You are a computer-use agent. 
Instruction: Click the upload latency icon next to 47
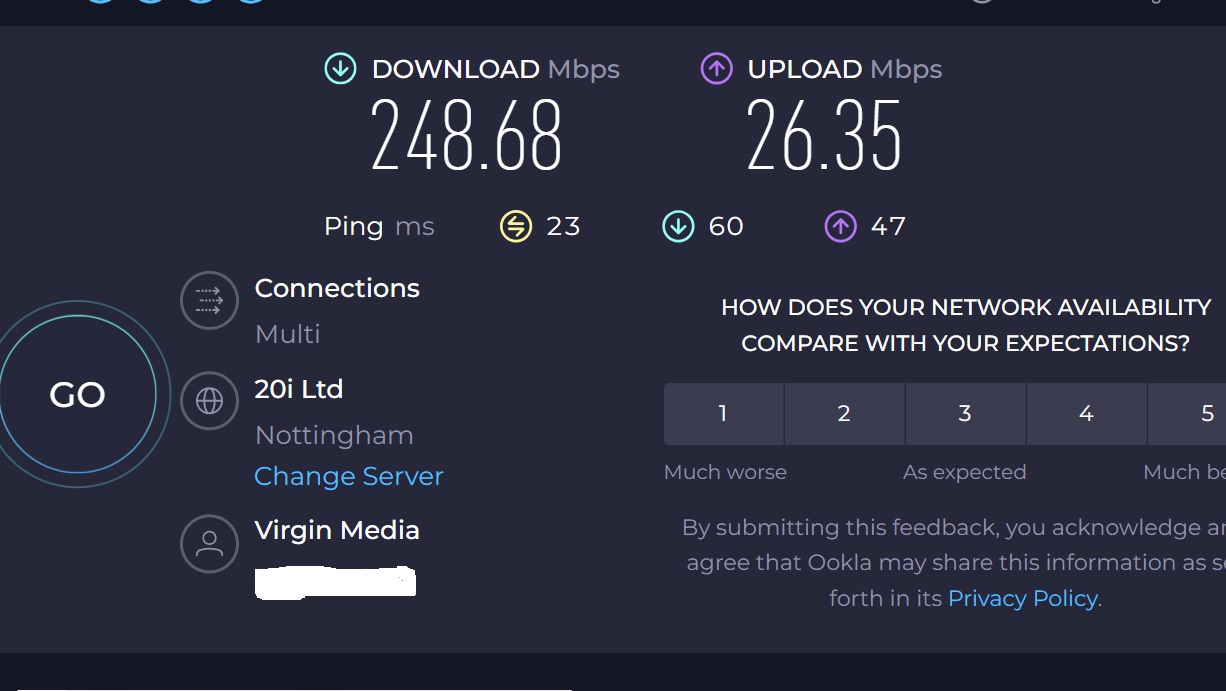[x=840, y=227]
